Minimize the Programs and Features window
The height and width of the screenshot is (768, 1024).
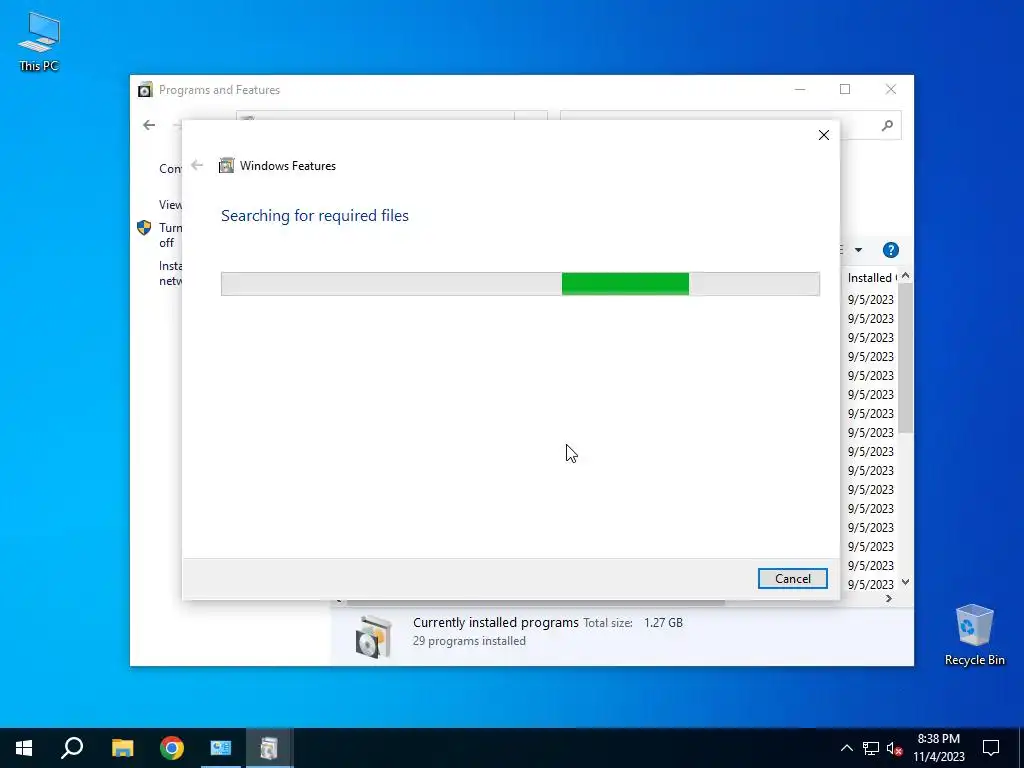(800, 89)
